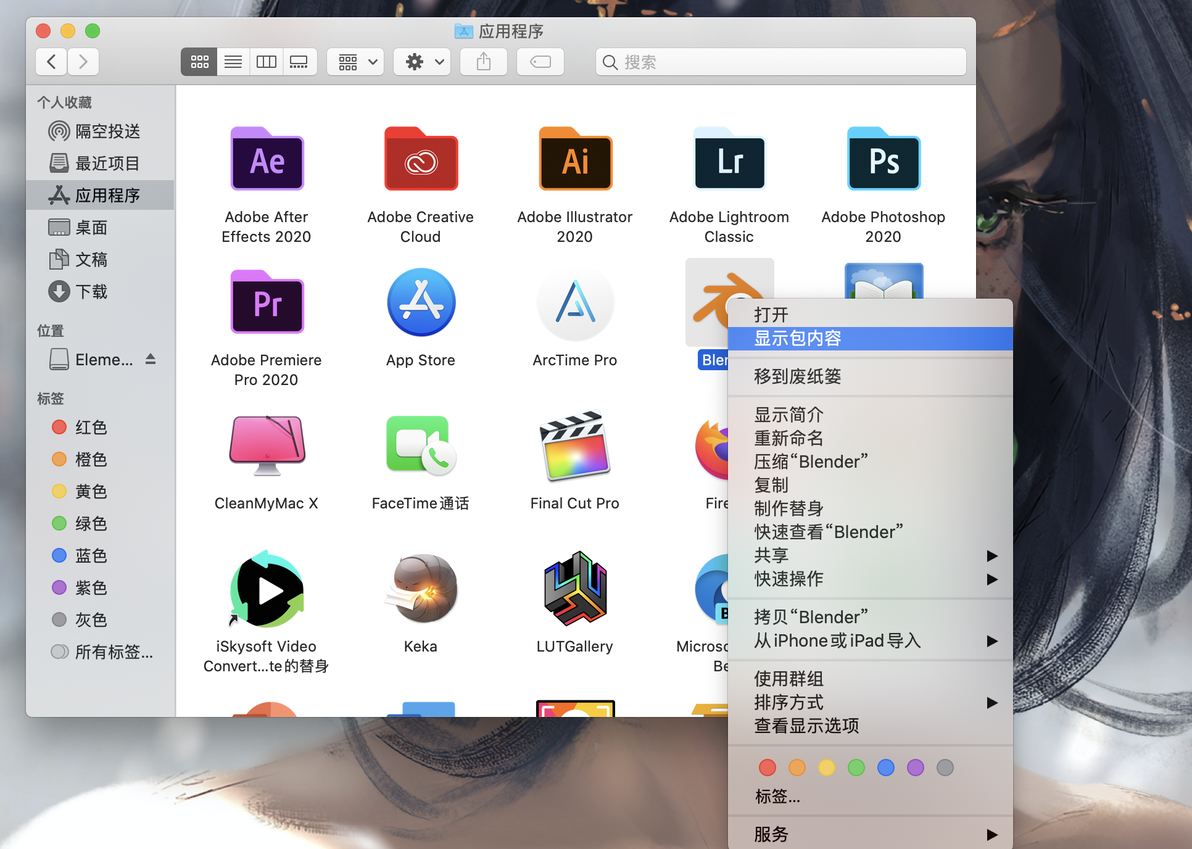Choose 制作替身 in context menu
The width and height of the screenshot is (1192, 849).
click(870, 508)
